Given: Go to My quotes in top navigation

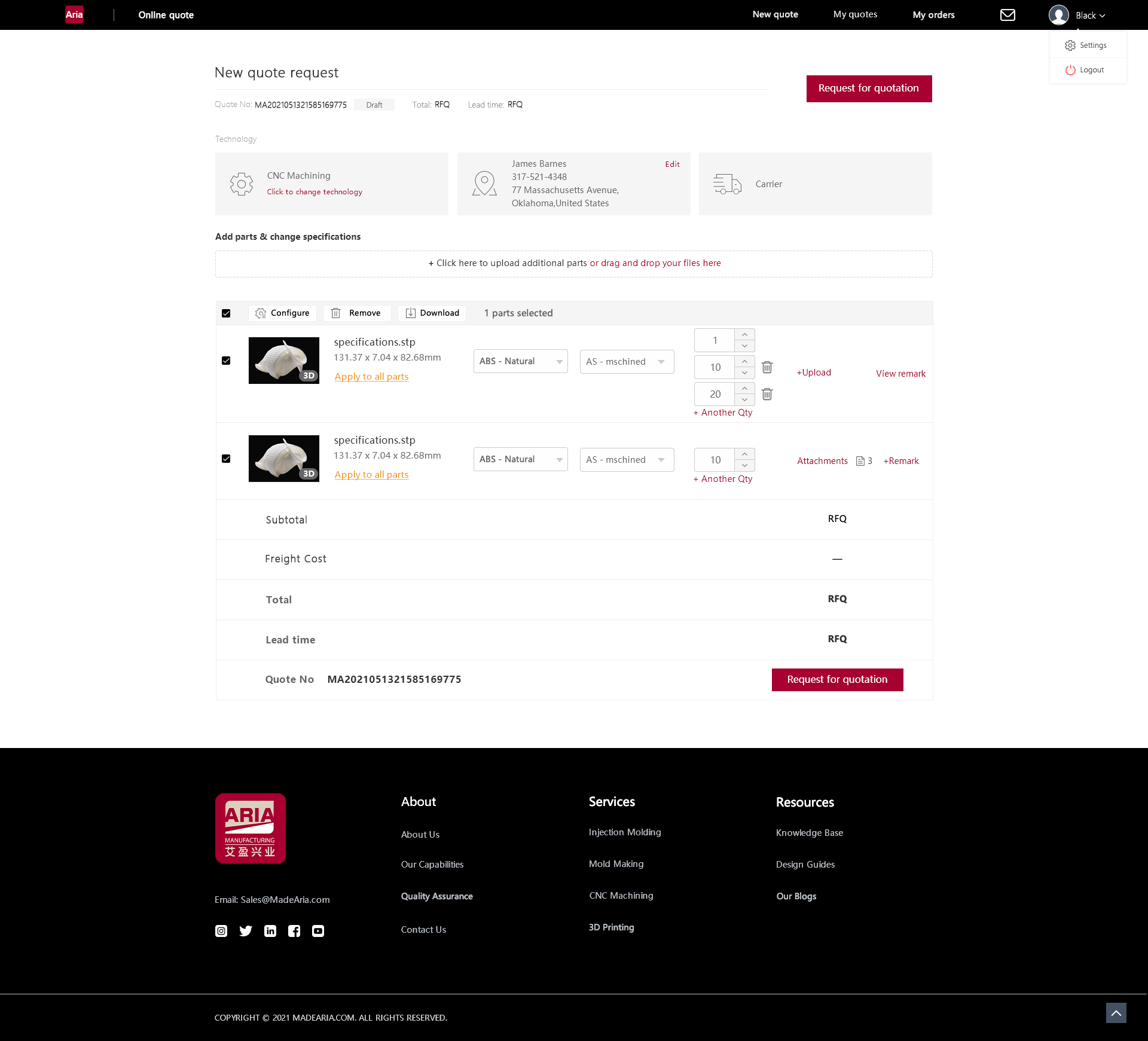Looking at the screenshot, I should coord(855,14).
